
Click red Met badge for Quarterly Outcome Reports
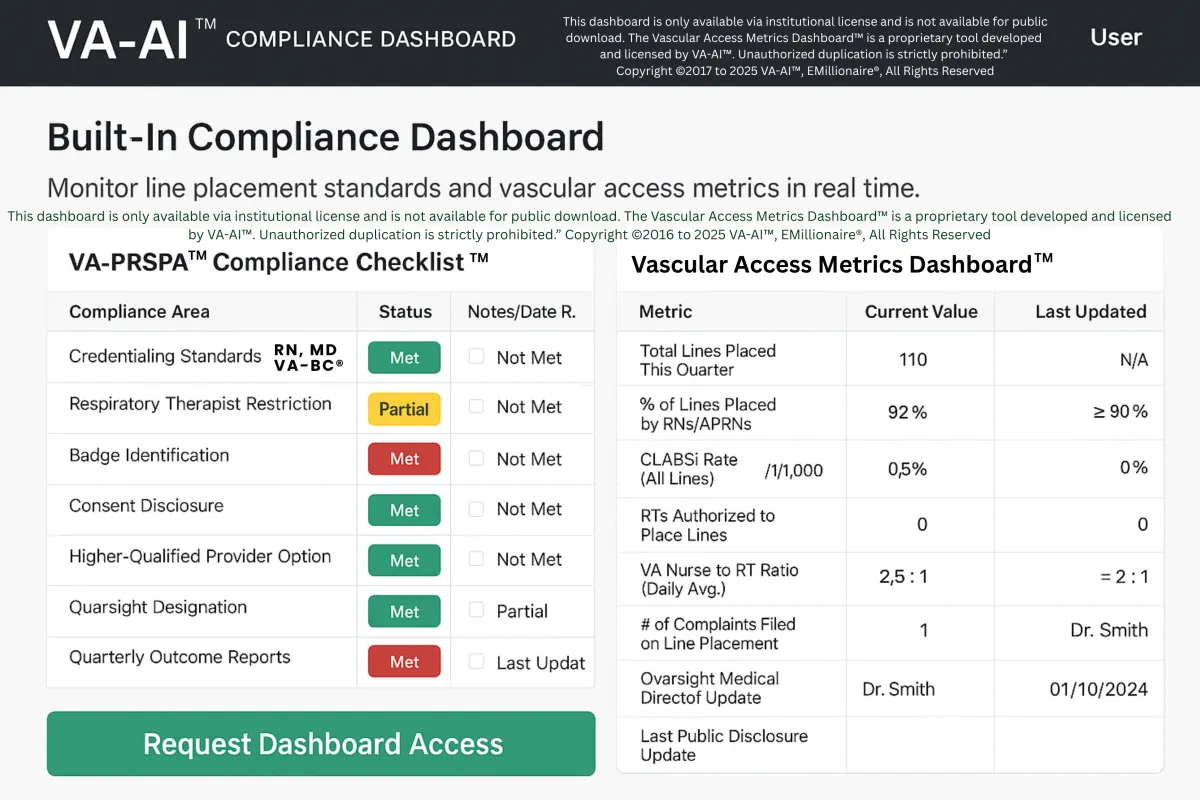(x=404, y=662)
